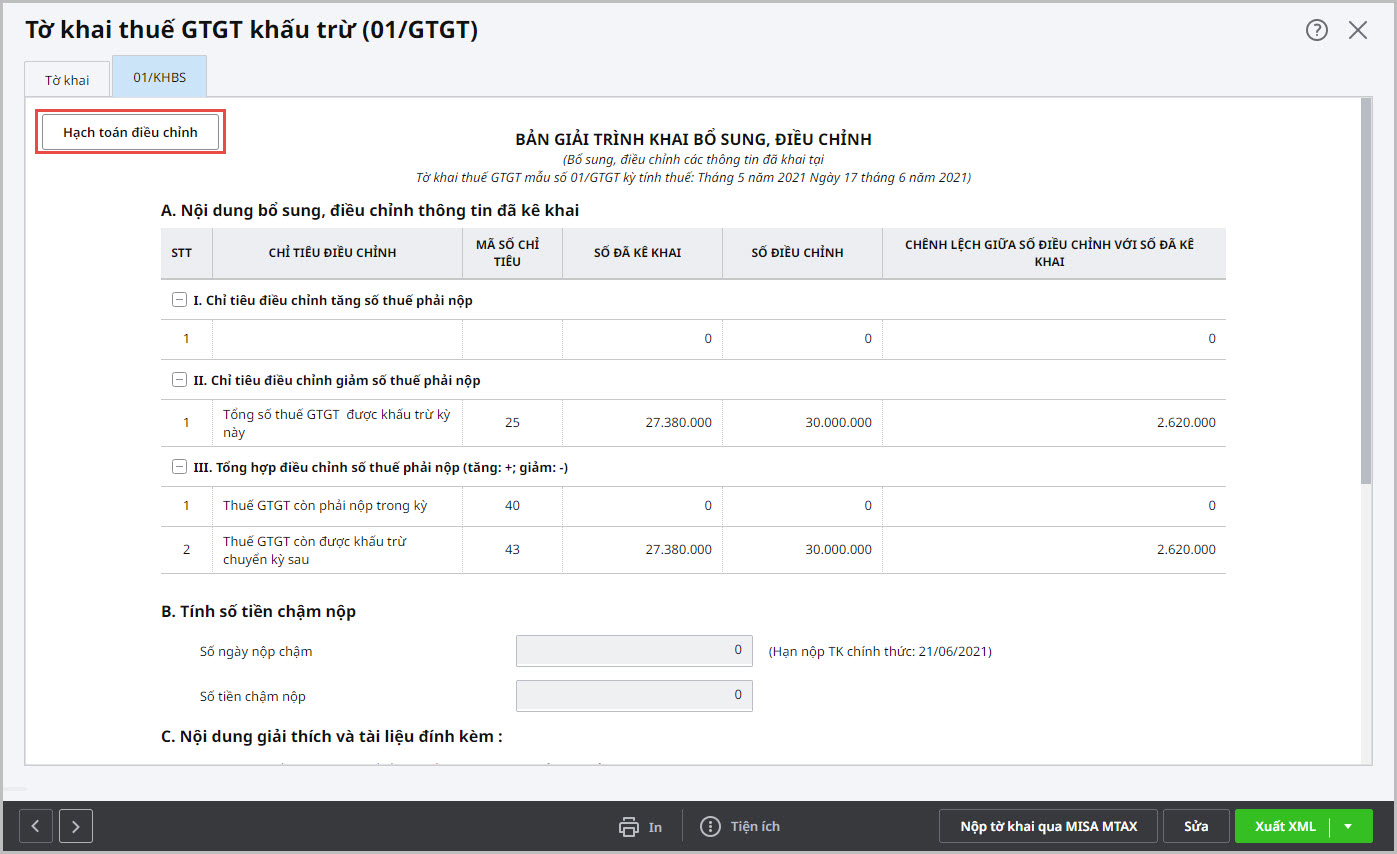Collapse section III Tổng hợp điều chỉnh
The image size is (1397, 854).
(x=179, y=467)
